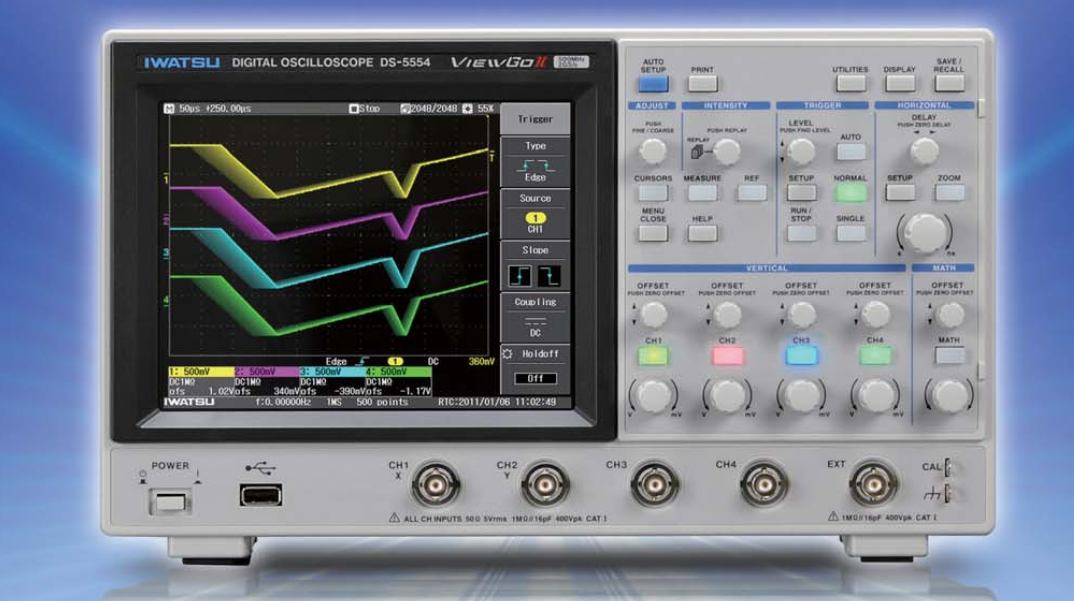Click the CH1 volts/div knob
The width and height of the screenshot is (1074, 601).
coord(653,395)
